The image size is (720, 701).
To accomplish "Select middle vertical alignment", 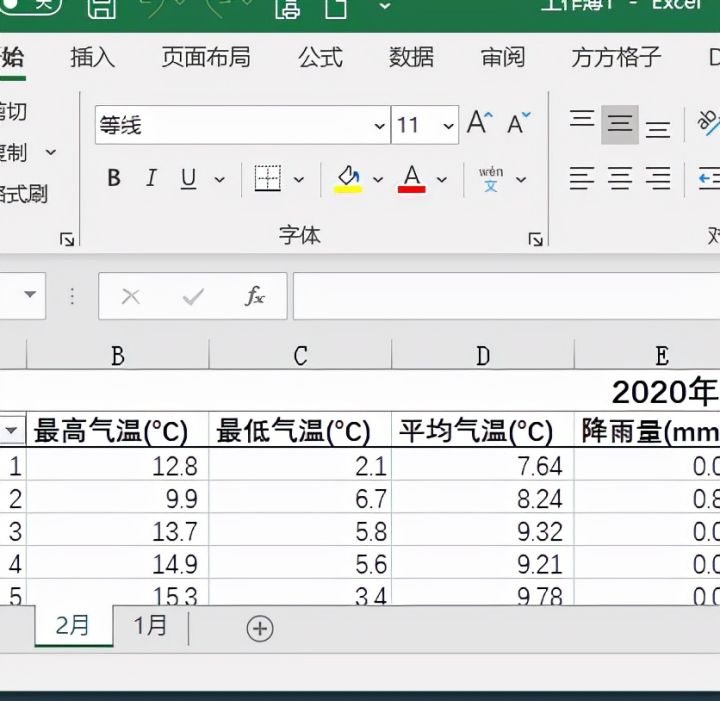I will (x=620, y=124).
